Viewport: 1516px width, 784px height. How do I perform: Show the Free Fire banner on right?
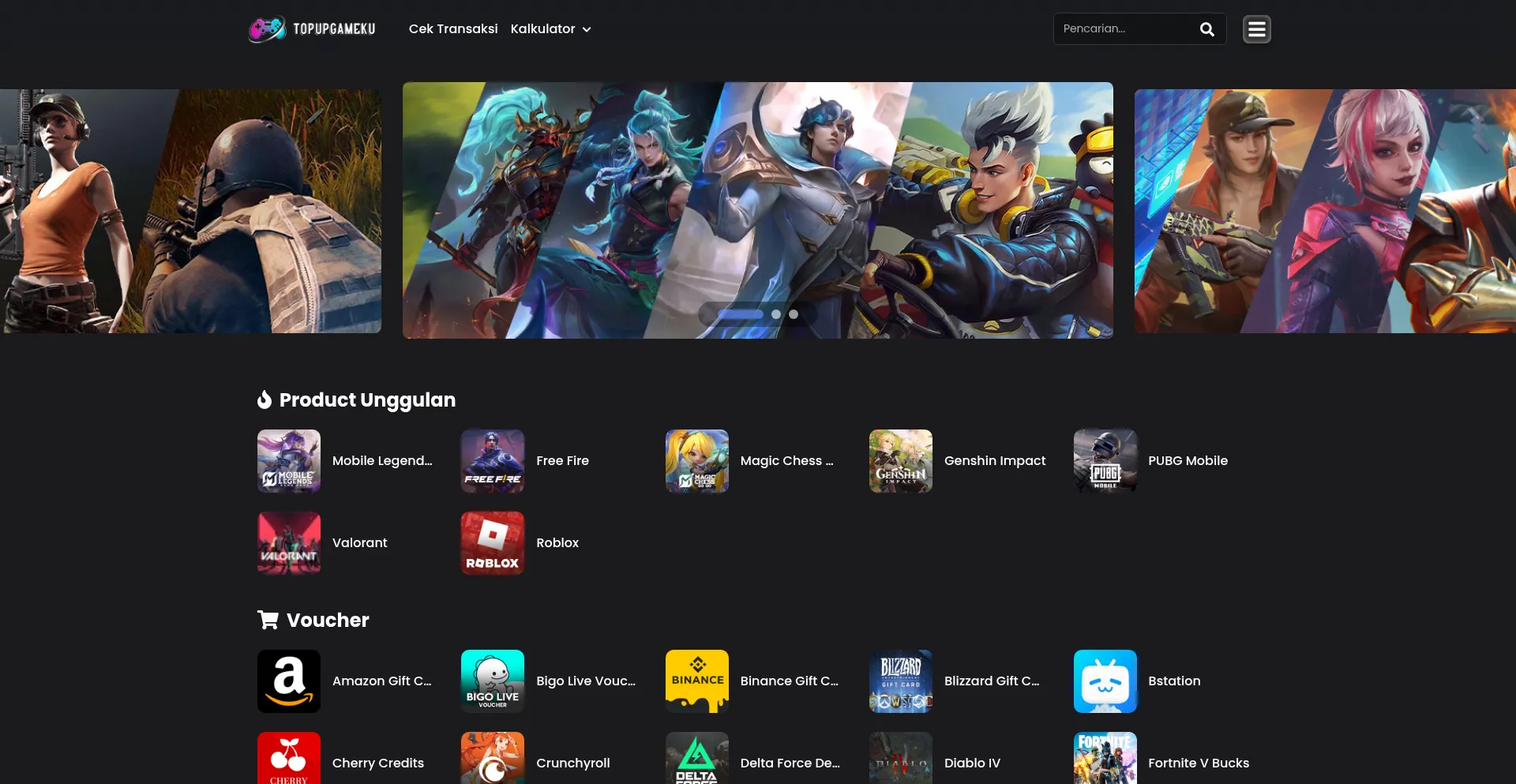1325,211
